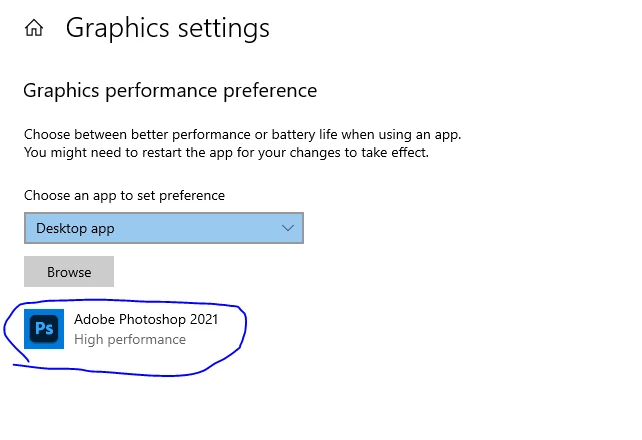This screenshot has width=642, height=440.
Task: Click the word 'Adobe' in the app entry
Action: tap(95, 319)
